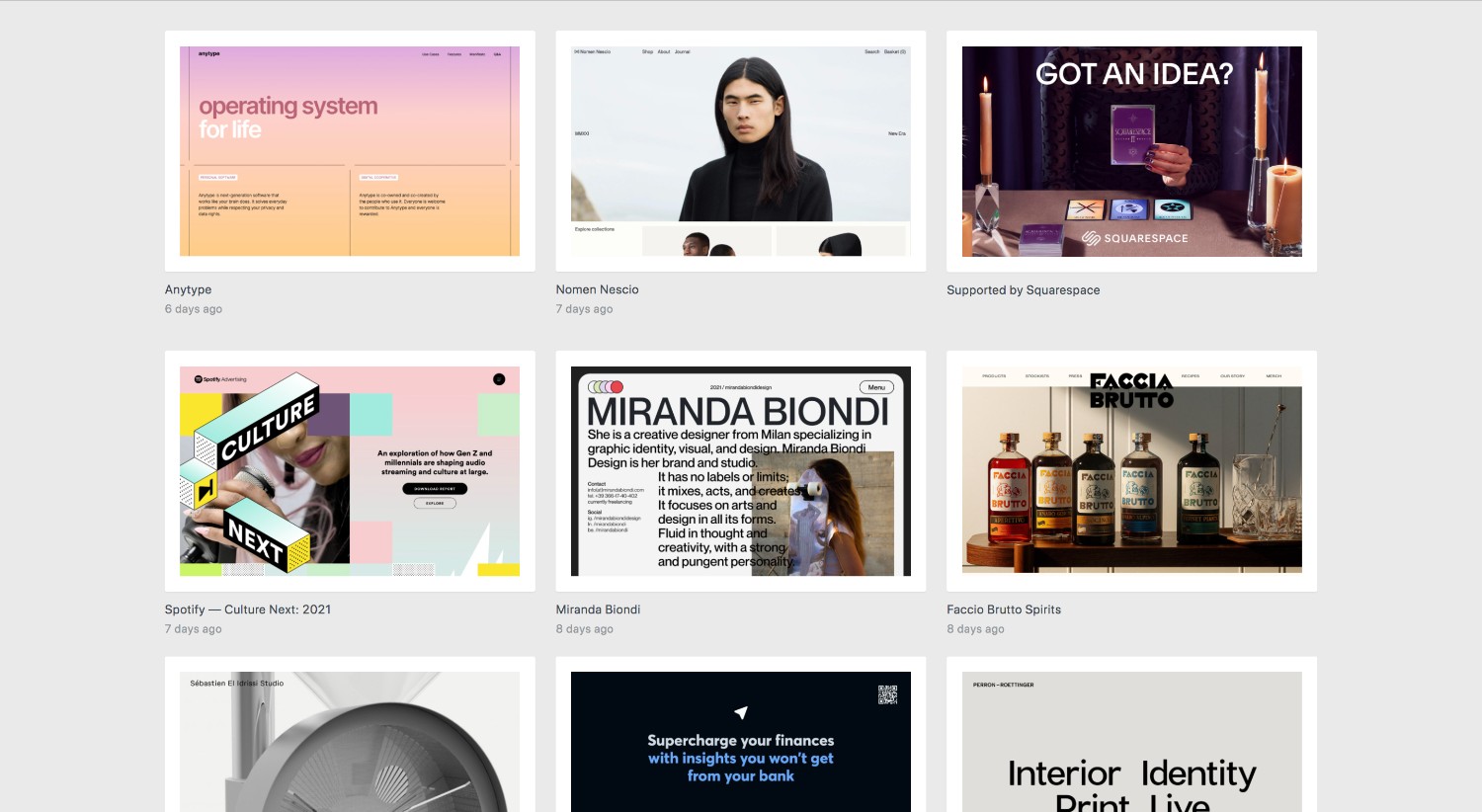1482x812 pixels.
Task: Click the Faccio Brutto Spirits title link
Action: (x=1004, y=609)
